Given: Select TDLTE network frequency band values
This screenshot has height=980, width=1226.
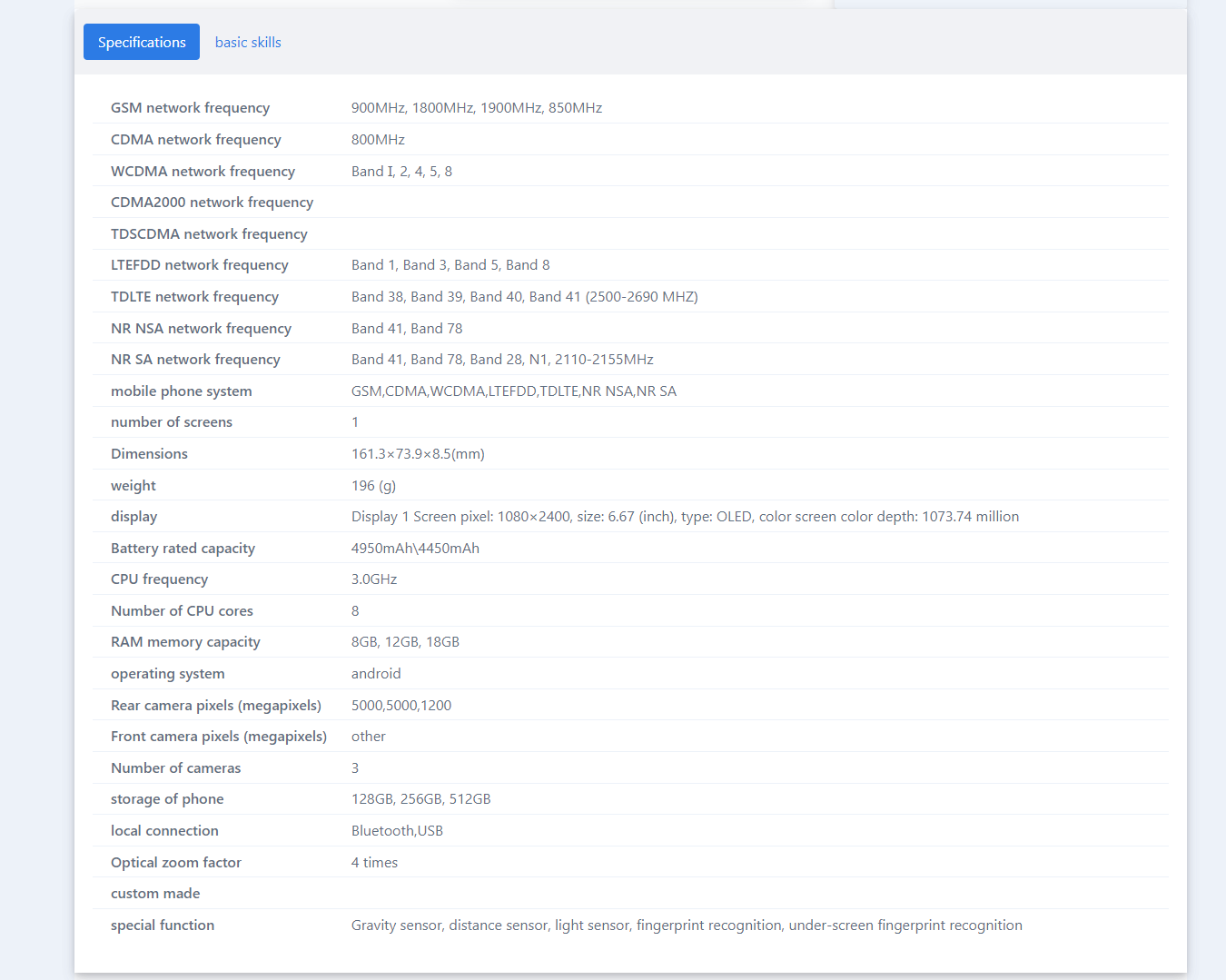Looking at the screenshot, I should [x=524, y=296].
